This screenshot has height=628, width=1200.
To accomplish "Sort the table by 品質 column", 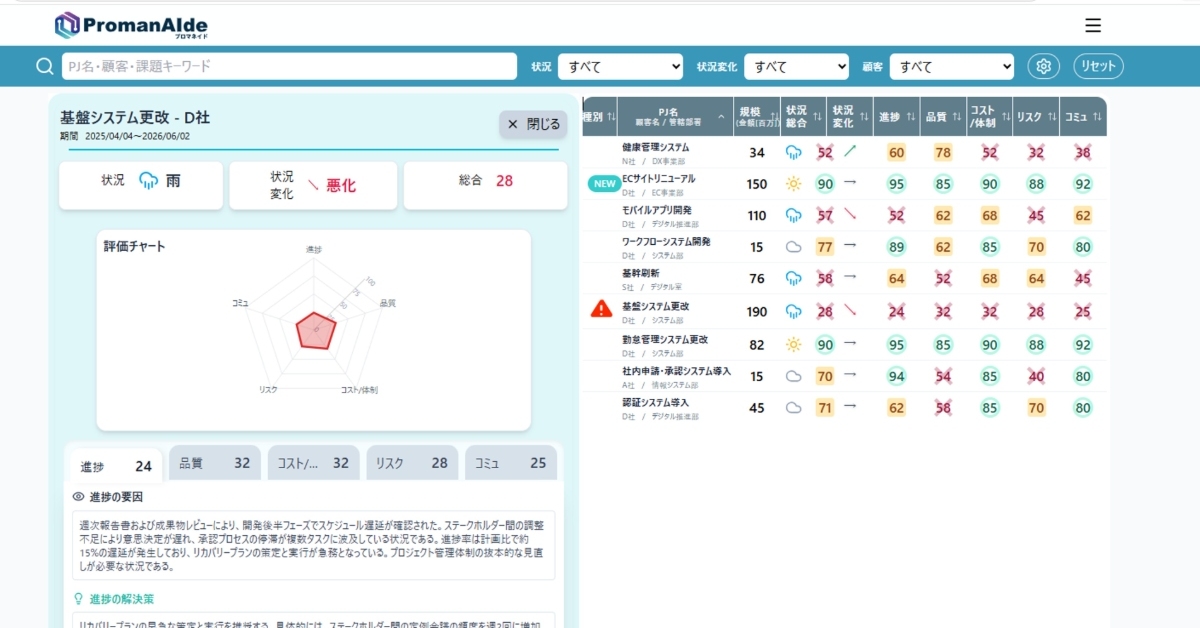I will (942, 116).
